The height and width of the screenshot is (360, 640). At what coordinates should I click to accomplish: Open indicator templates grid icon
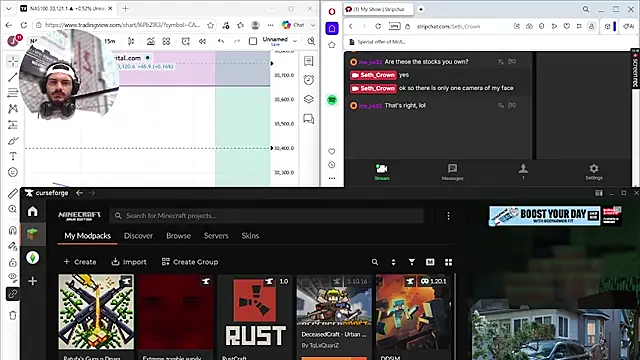[x=166, y=41]
